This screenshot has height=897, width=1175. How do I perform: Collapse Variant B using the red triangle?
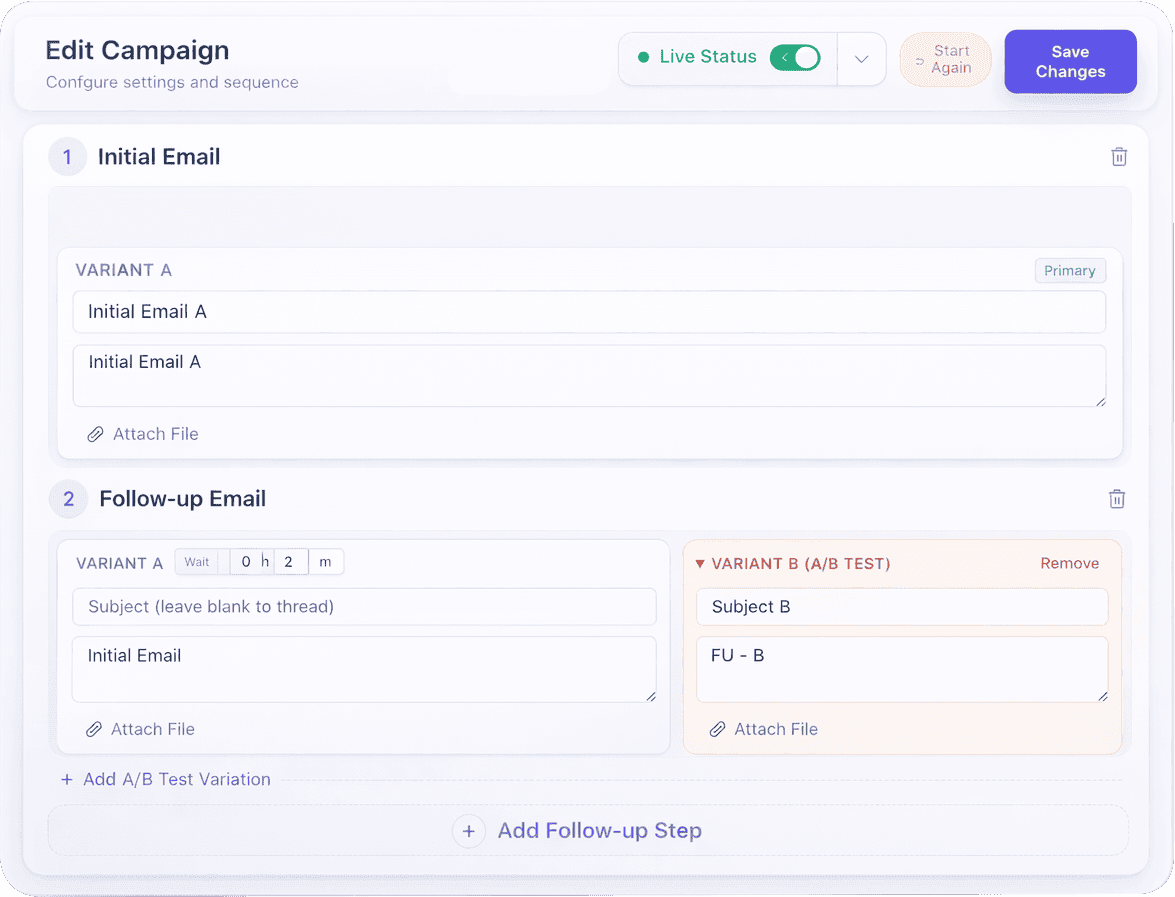click(x=700, y=563)
